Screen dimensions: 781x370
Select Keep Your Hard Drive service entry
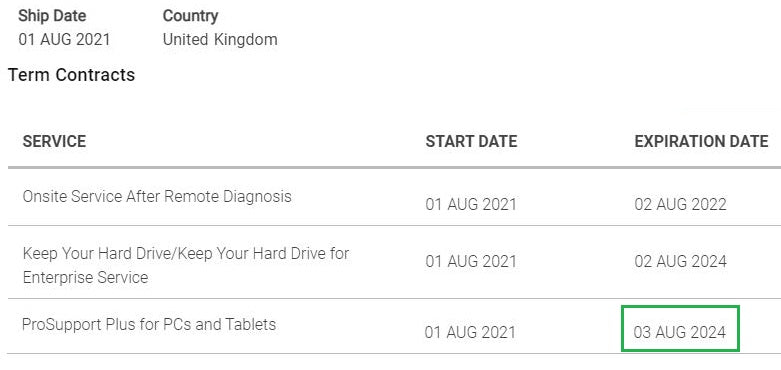(186, 265)
